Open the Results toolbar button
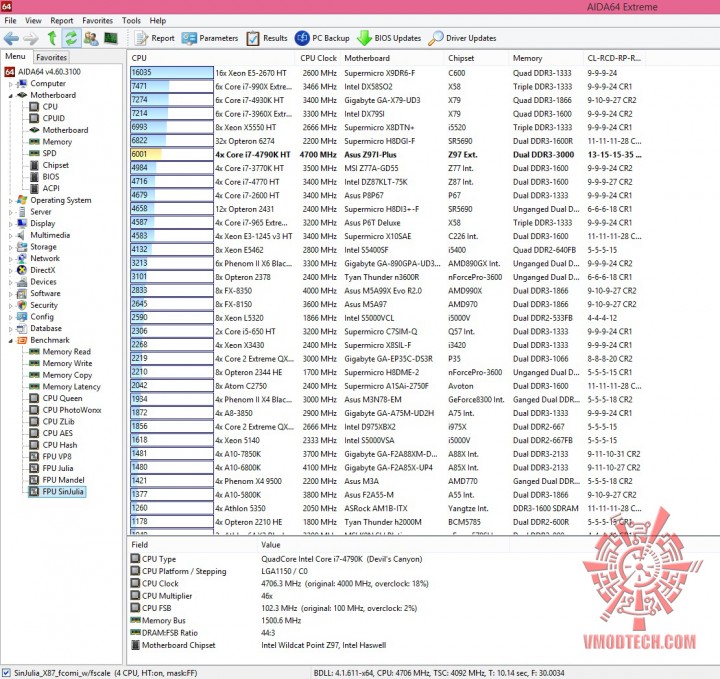Screen dimensions: 720x679 [x=267, y=38]
